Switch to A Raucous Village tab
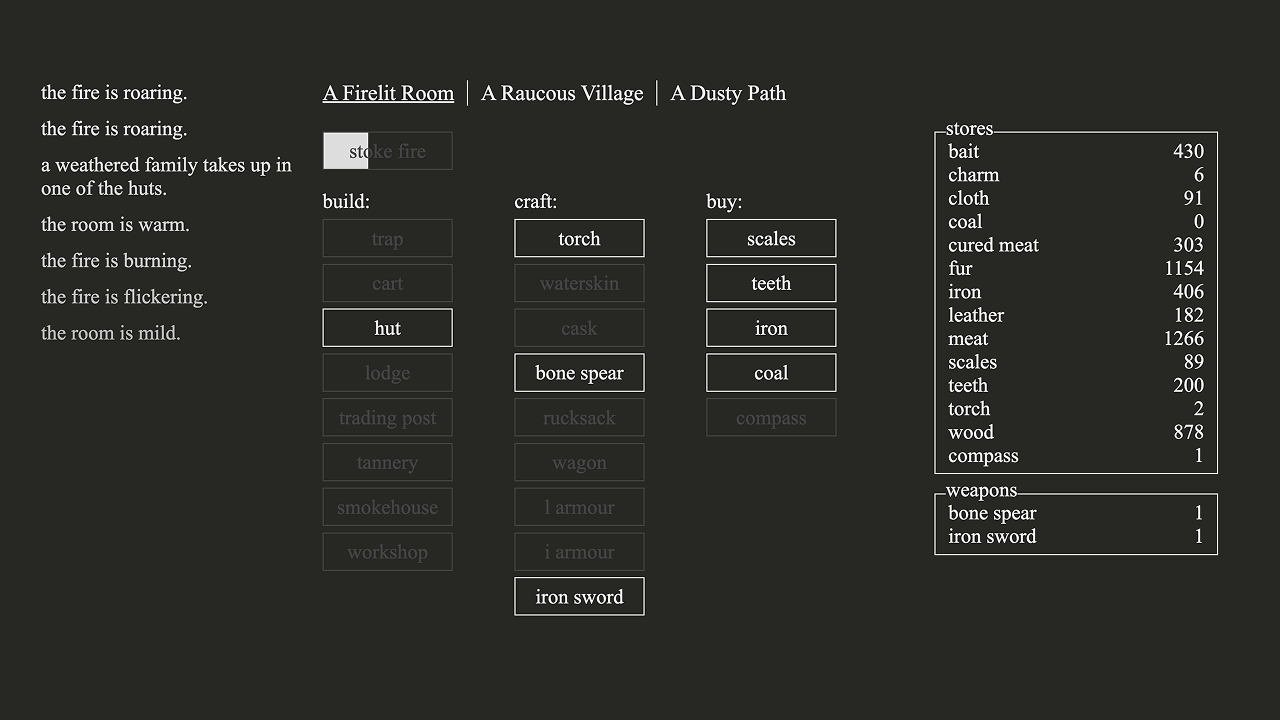Image resolution: width=1280 pixels, height=720 pixels. click(x=561, y=93)
